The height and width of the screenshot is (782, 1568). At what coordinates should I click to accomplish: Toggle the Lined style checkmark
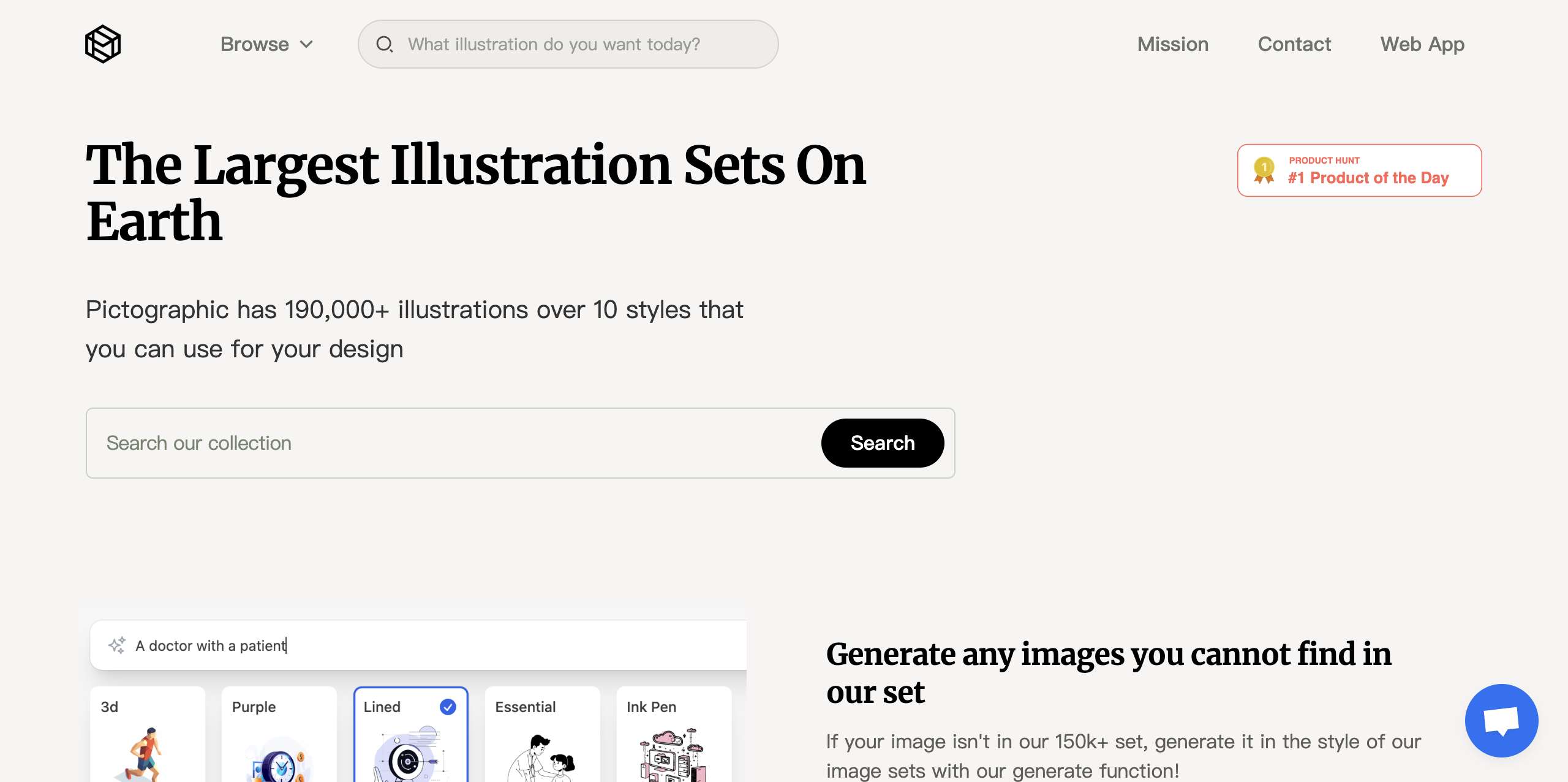(x=448, y=707)
